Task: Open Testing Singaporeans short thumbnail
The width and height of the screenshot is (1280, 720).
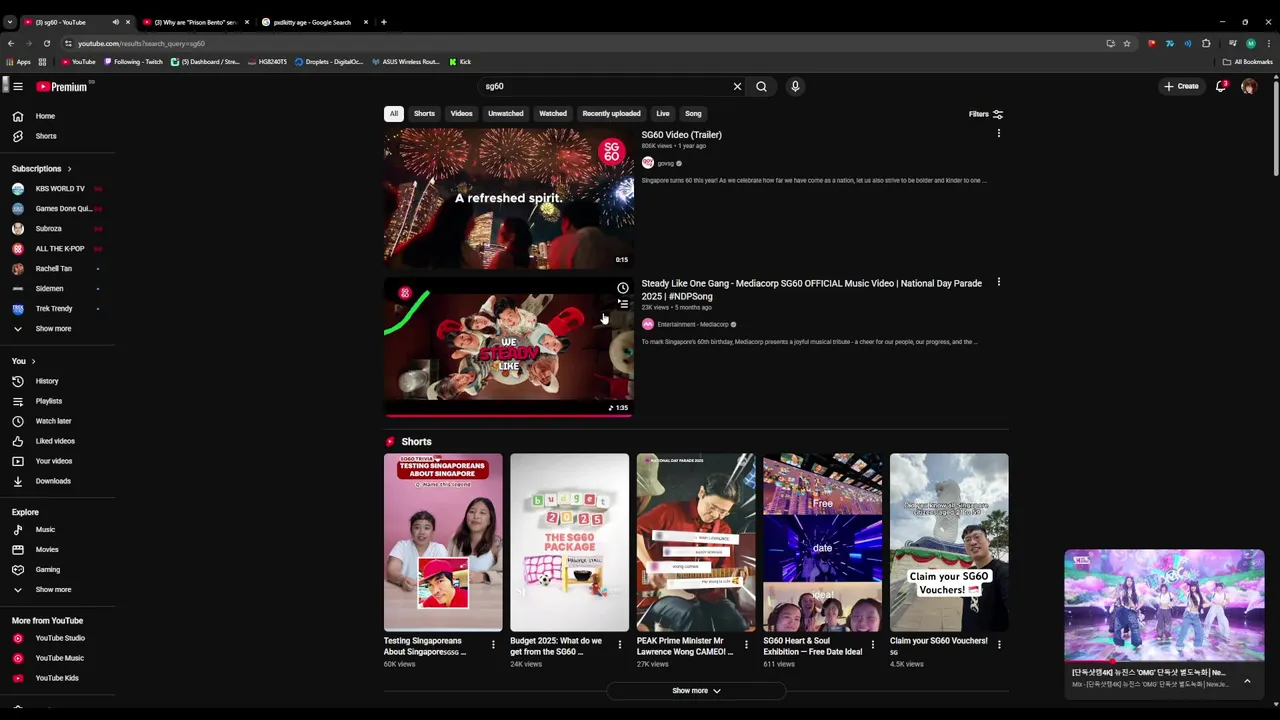Action: pos(443,542)
